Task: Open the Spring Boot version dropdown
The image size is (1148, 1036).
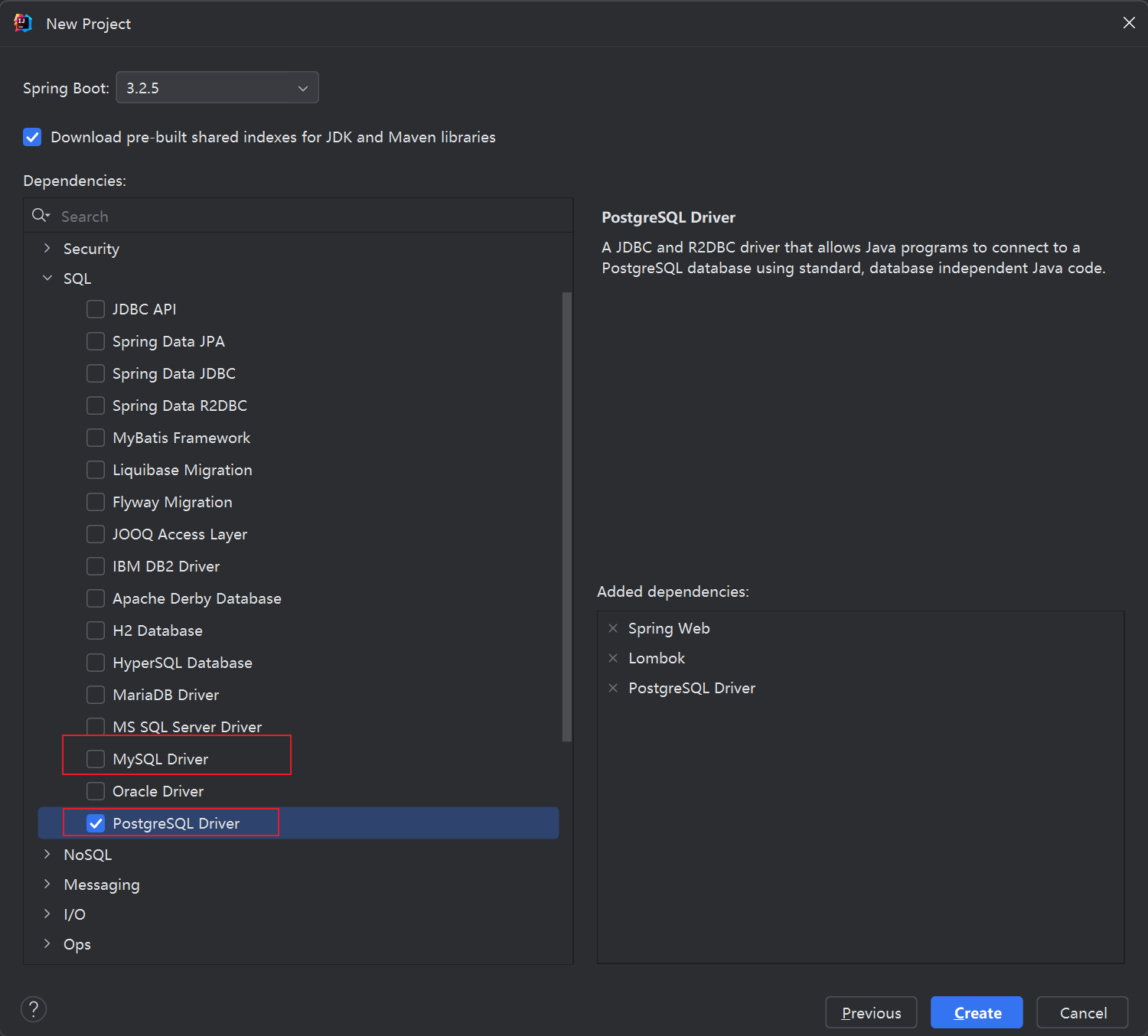Action: [217, 87]
